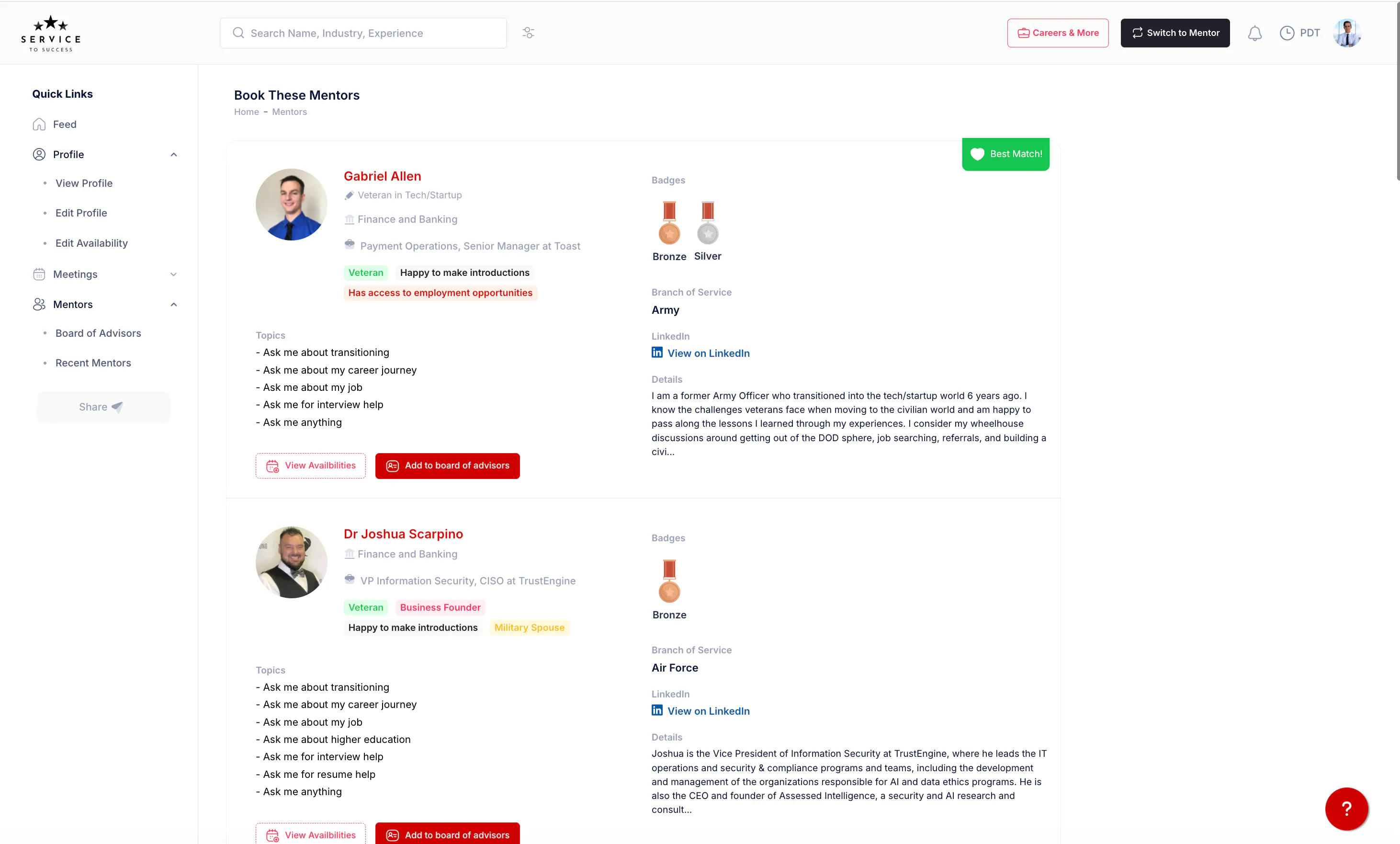Click Careers & More button
Viewport: 1400px width, 844px height.
tap(1057, 33)
